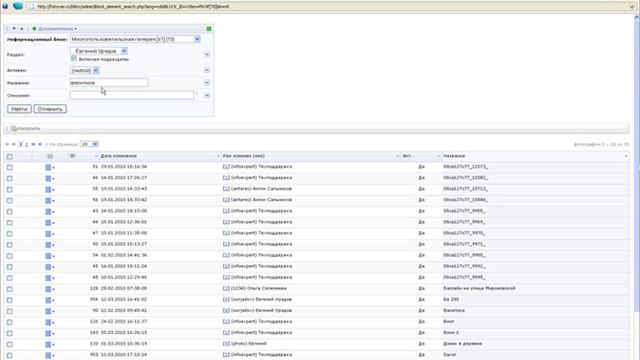Viewport: 640px width, 360px height.
Task: Select the date cell in row ID 126
Action: 124,322
